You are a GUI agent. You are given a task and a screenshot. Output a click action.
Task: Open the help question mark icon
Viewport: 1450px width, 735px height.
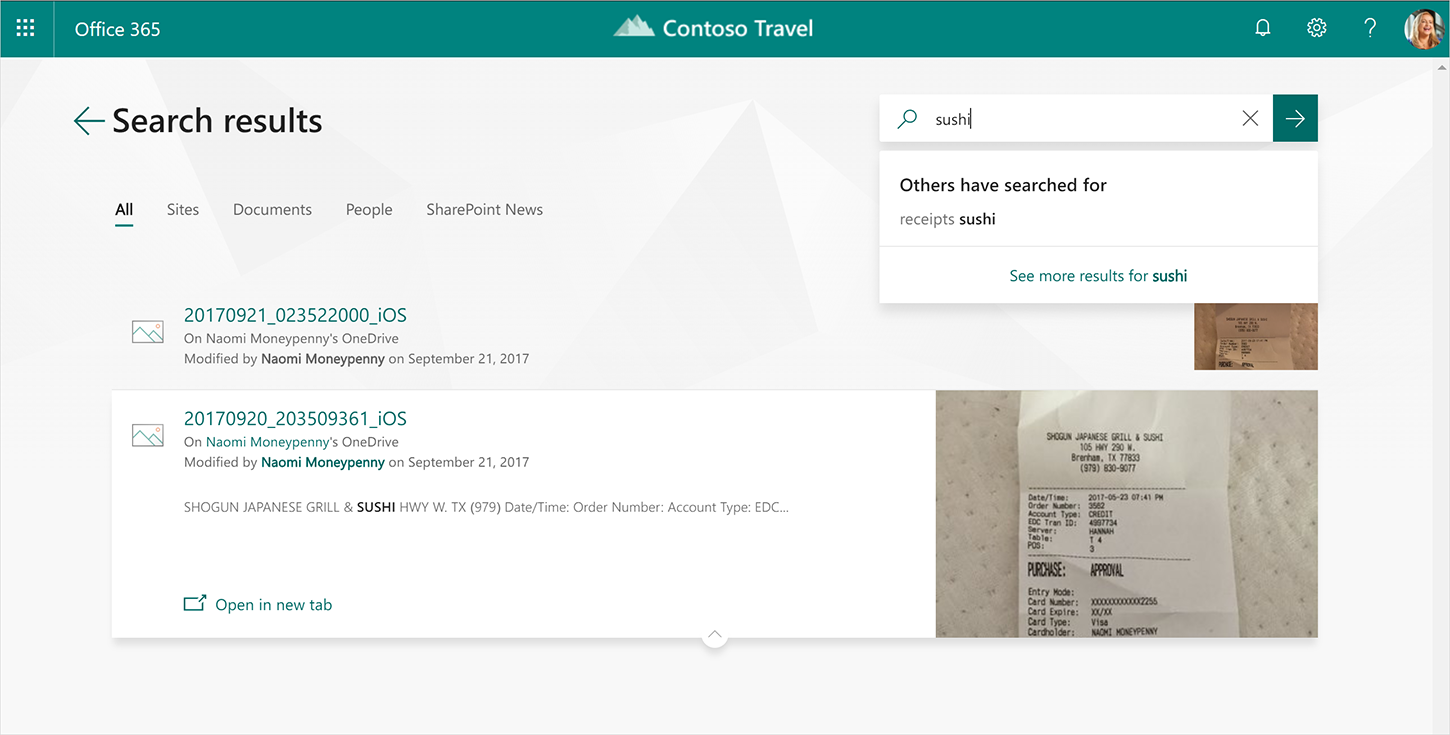point(1369,27)
